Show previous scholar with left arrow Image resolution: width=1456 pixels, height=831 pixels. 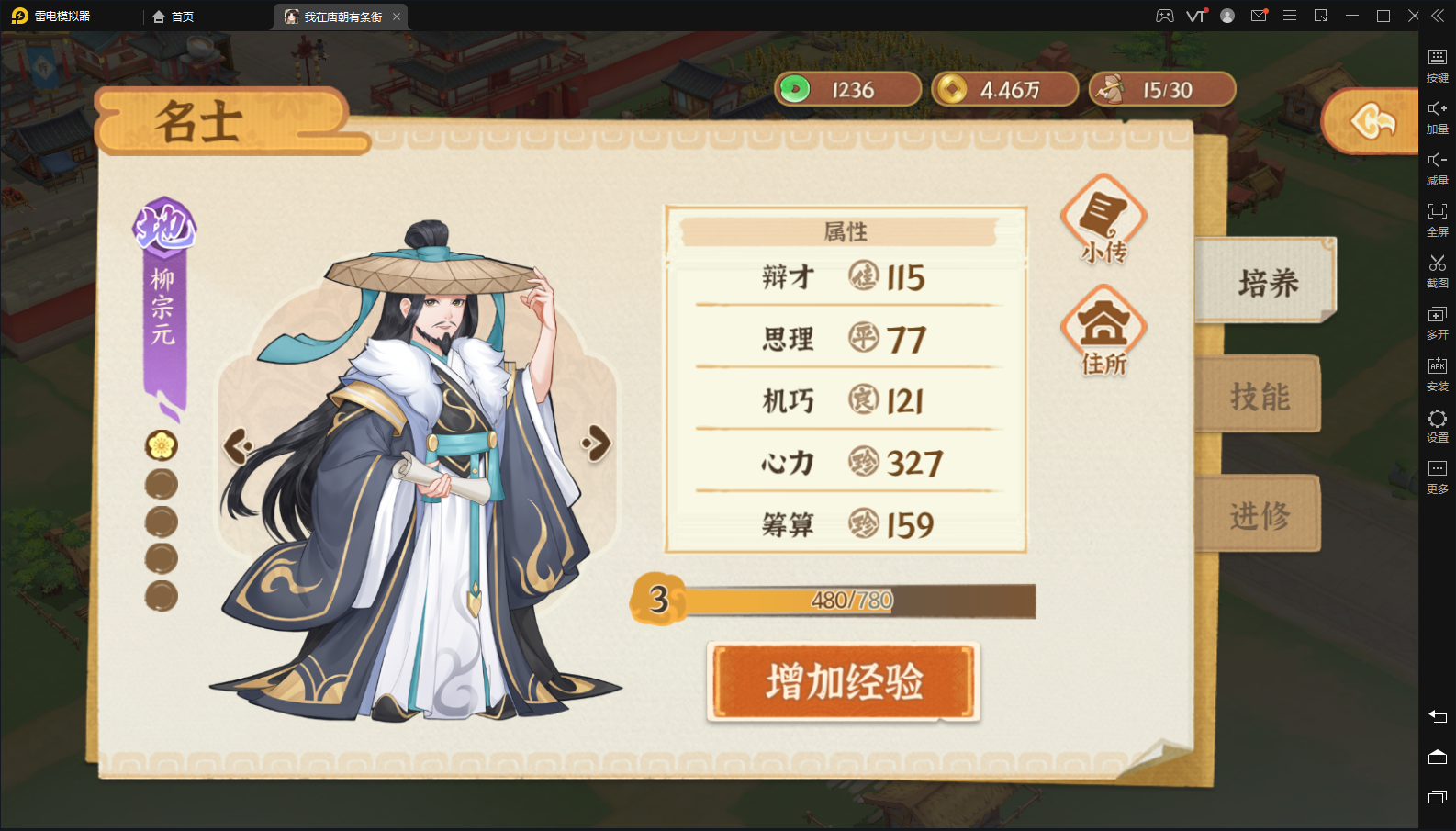239,446
